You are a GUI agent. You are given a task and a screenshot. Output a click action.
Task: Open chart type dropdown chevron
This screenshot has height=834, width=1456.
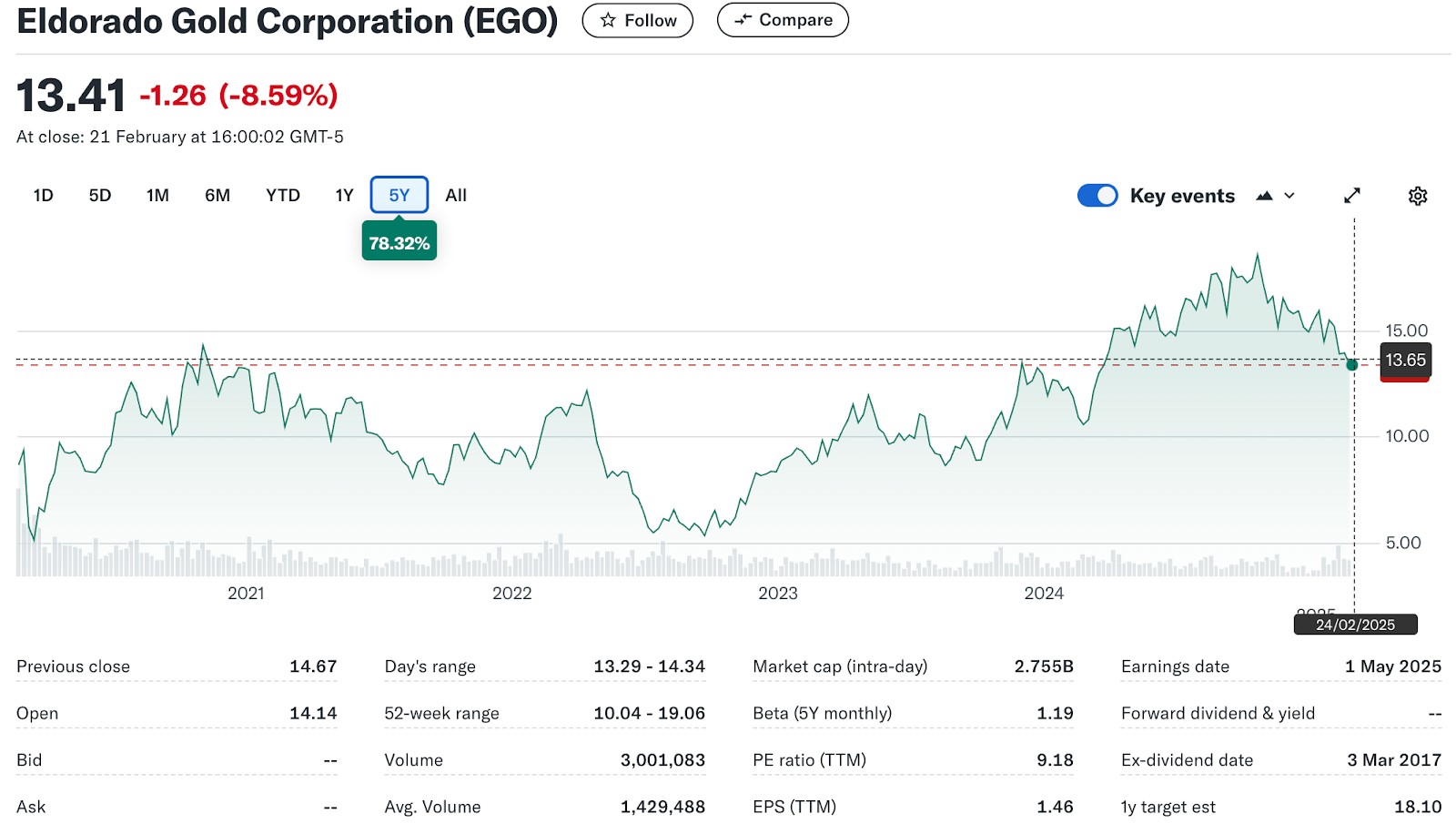pos(1289,196)
